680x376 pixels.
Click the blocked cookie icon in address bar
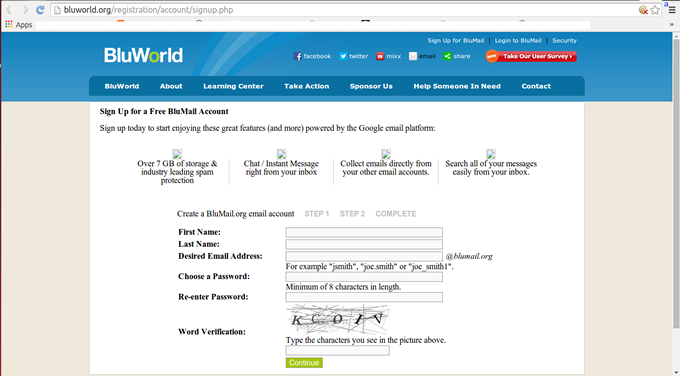click(643, 10)
